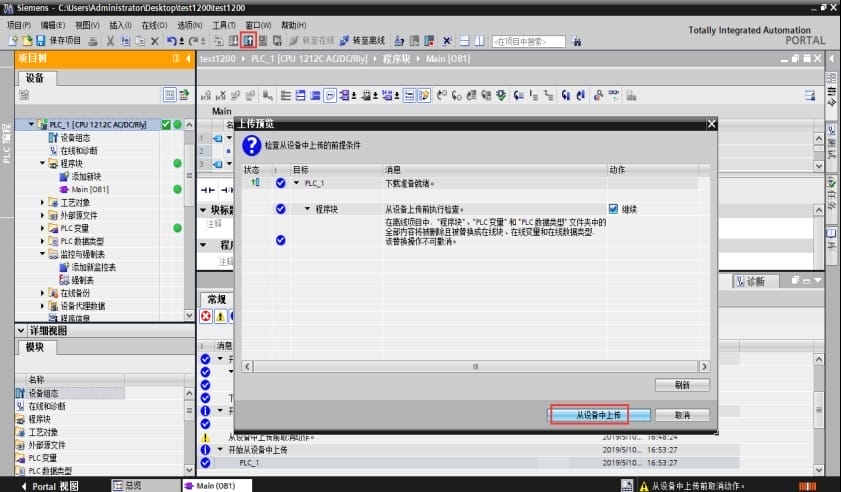Toggle the 继续 checkbox in upload dialog
Image resolution: width=841 pixels, height=492 pixels.
pyautogui.click(x=614, y=209)
